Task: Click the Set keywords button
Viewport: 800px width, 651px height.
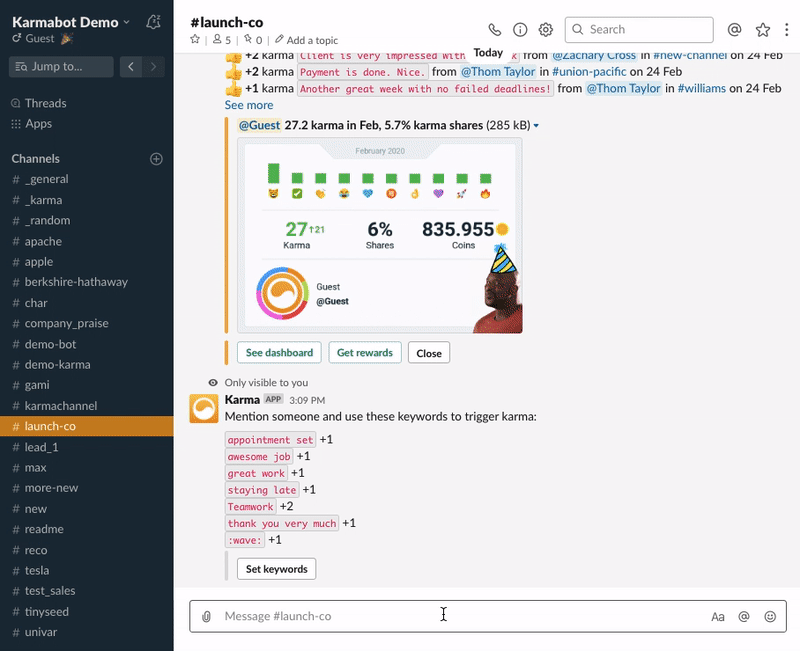Action: 276,568
